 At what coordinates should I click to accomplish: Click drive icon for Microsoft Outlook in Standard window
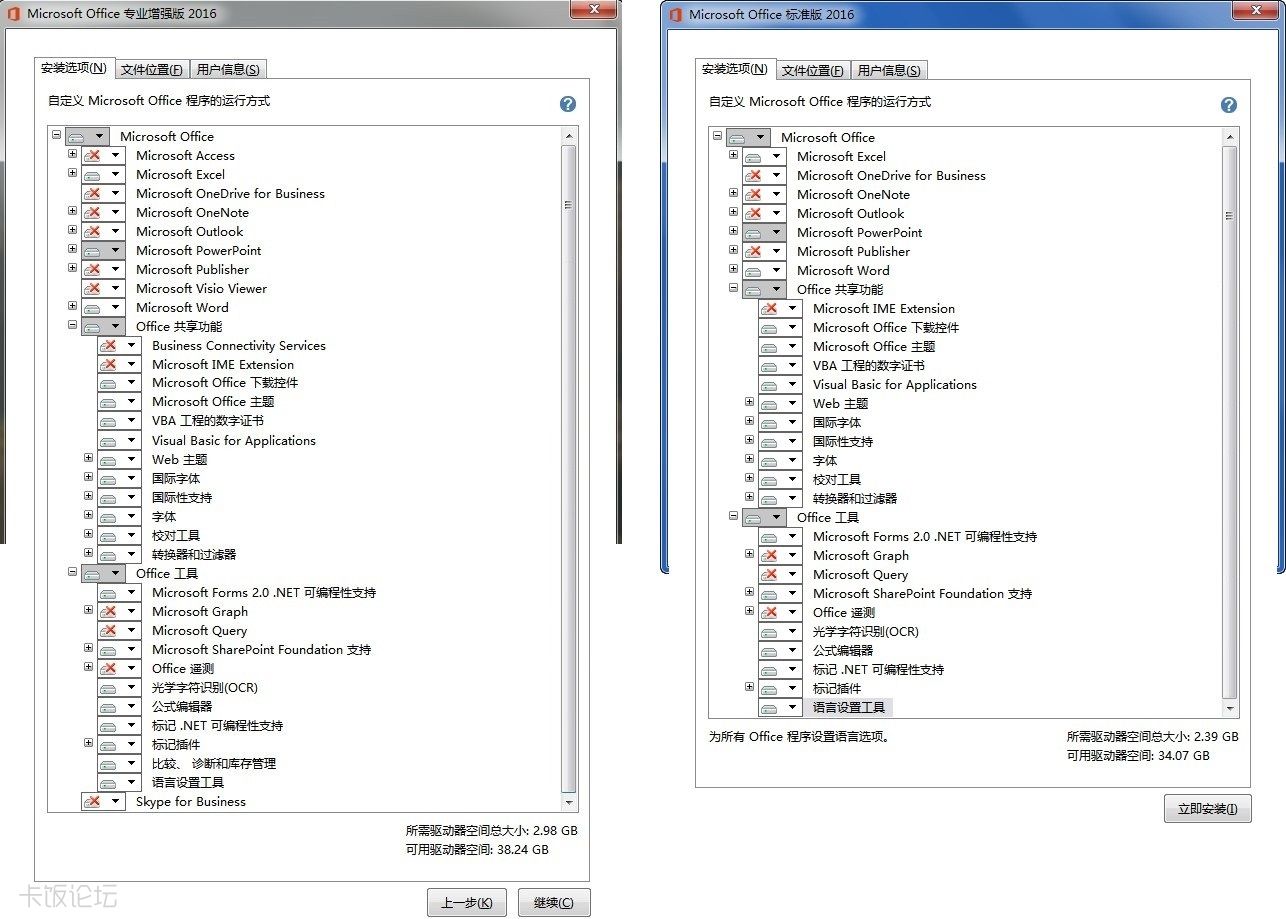(x=754, y=213)
